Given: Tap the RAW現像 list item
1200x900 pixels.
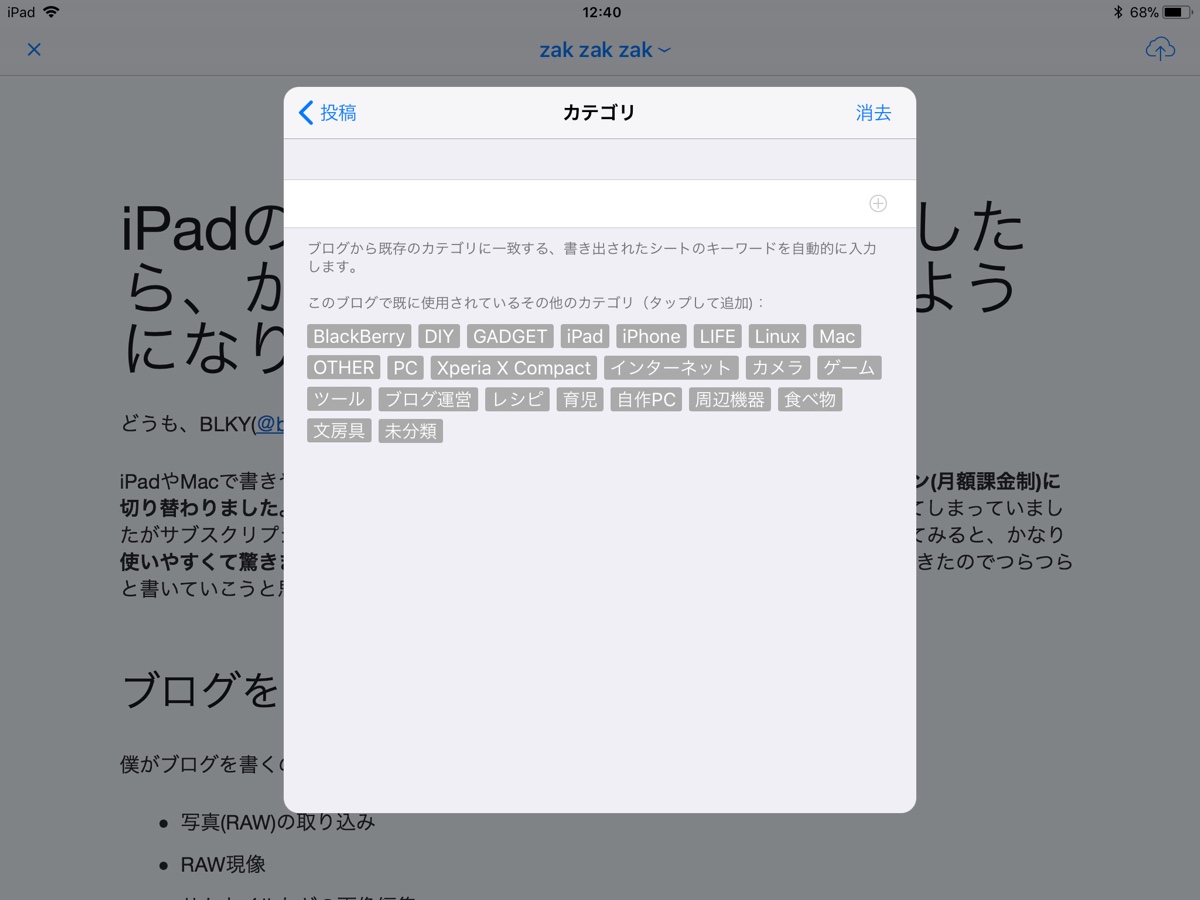Looking at the screenshot, I should 223,864.
